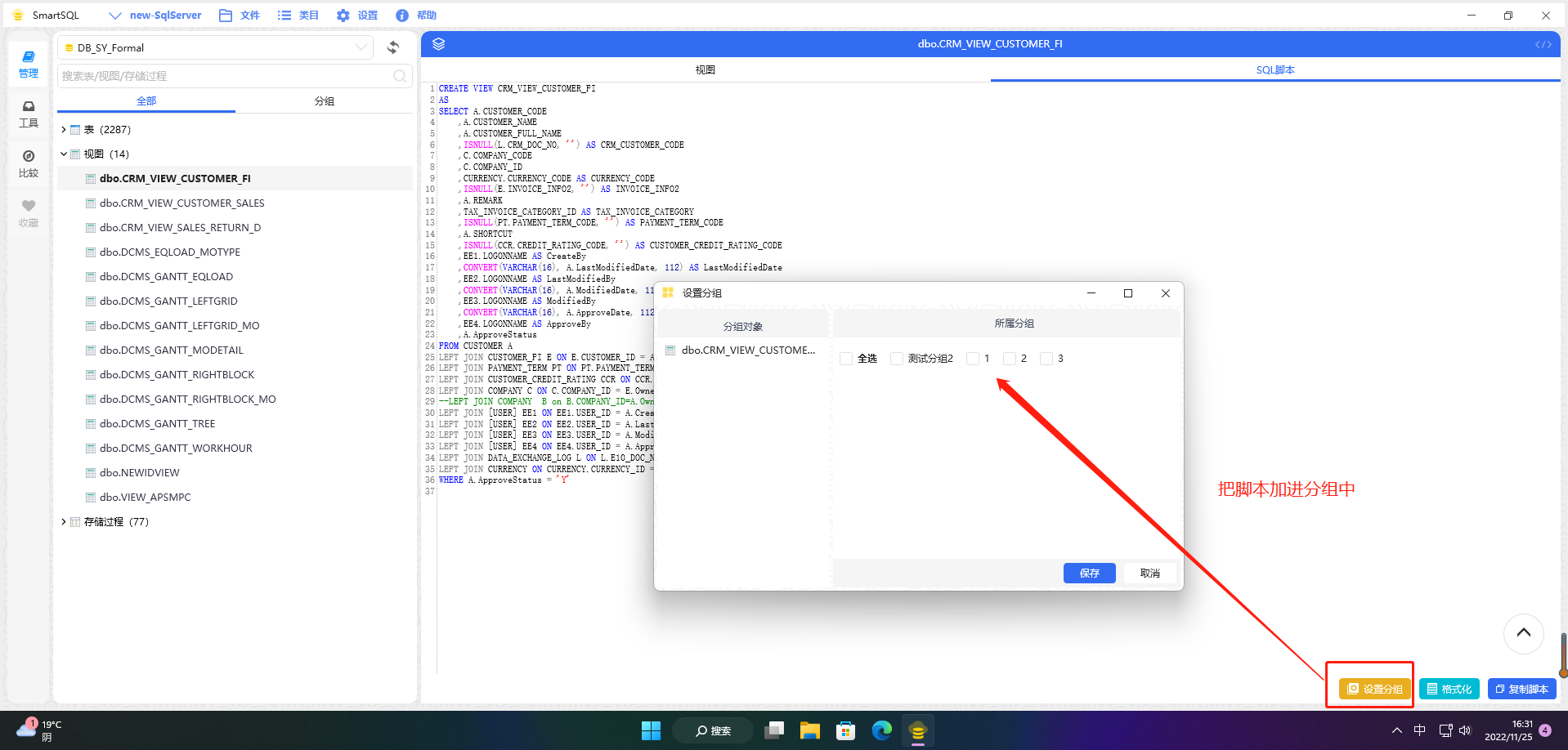Click the search magnifier icon in object search
This screenshot has width=1568, height=750.
pos(400,76)
